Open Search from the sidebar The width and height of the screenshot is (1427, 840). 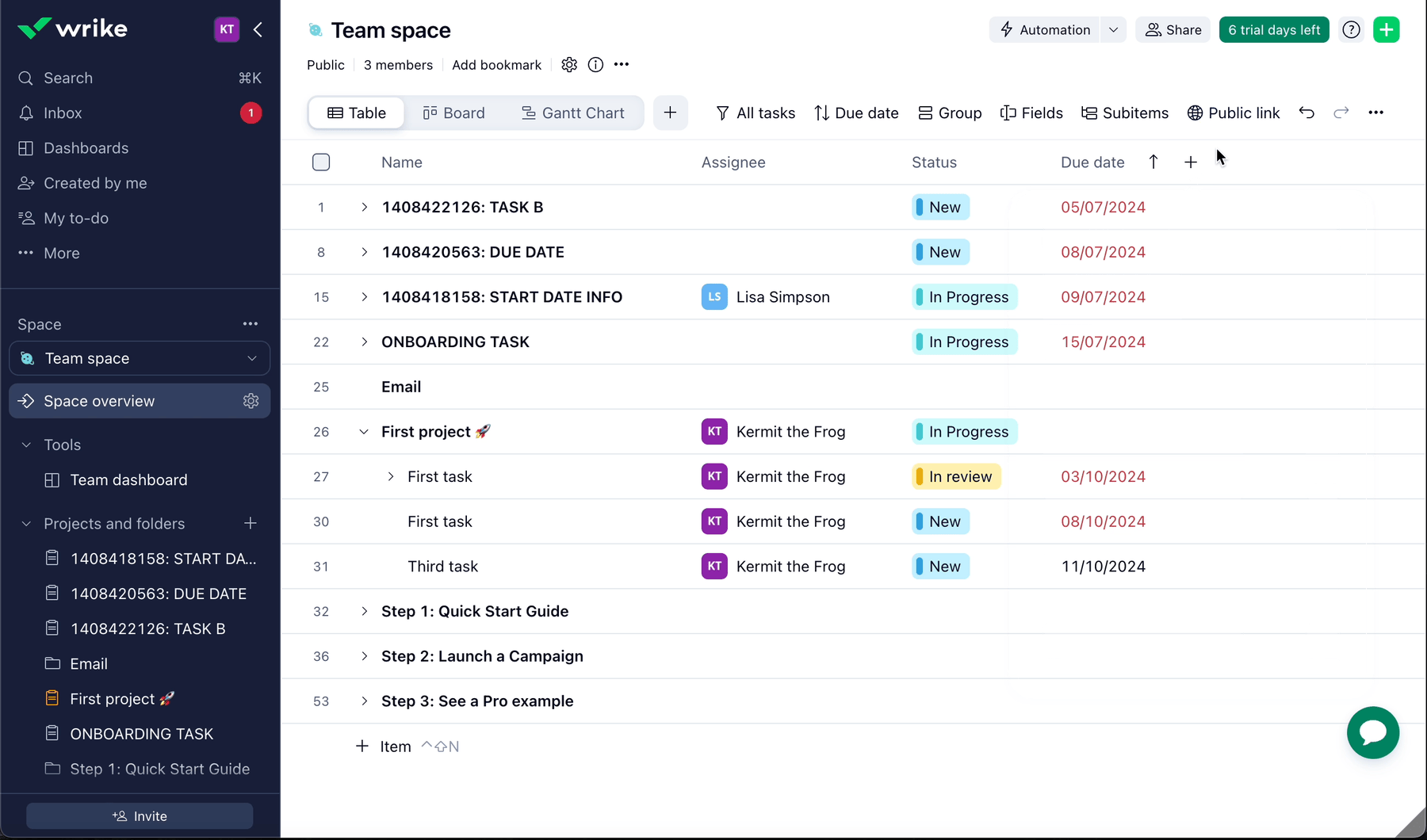(67, 78)
